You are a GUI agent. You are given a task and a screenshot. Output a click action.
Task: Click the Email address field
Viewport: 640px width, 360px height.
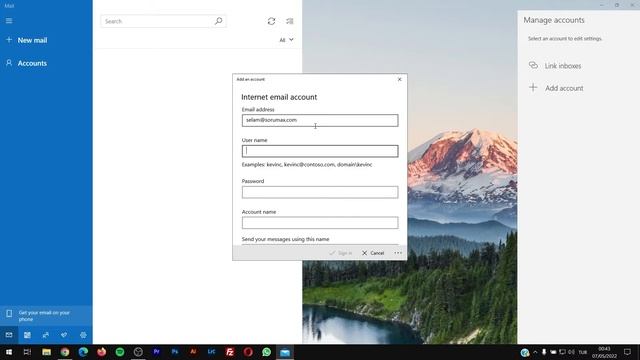coord(320,120)
